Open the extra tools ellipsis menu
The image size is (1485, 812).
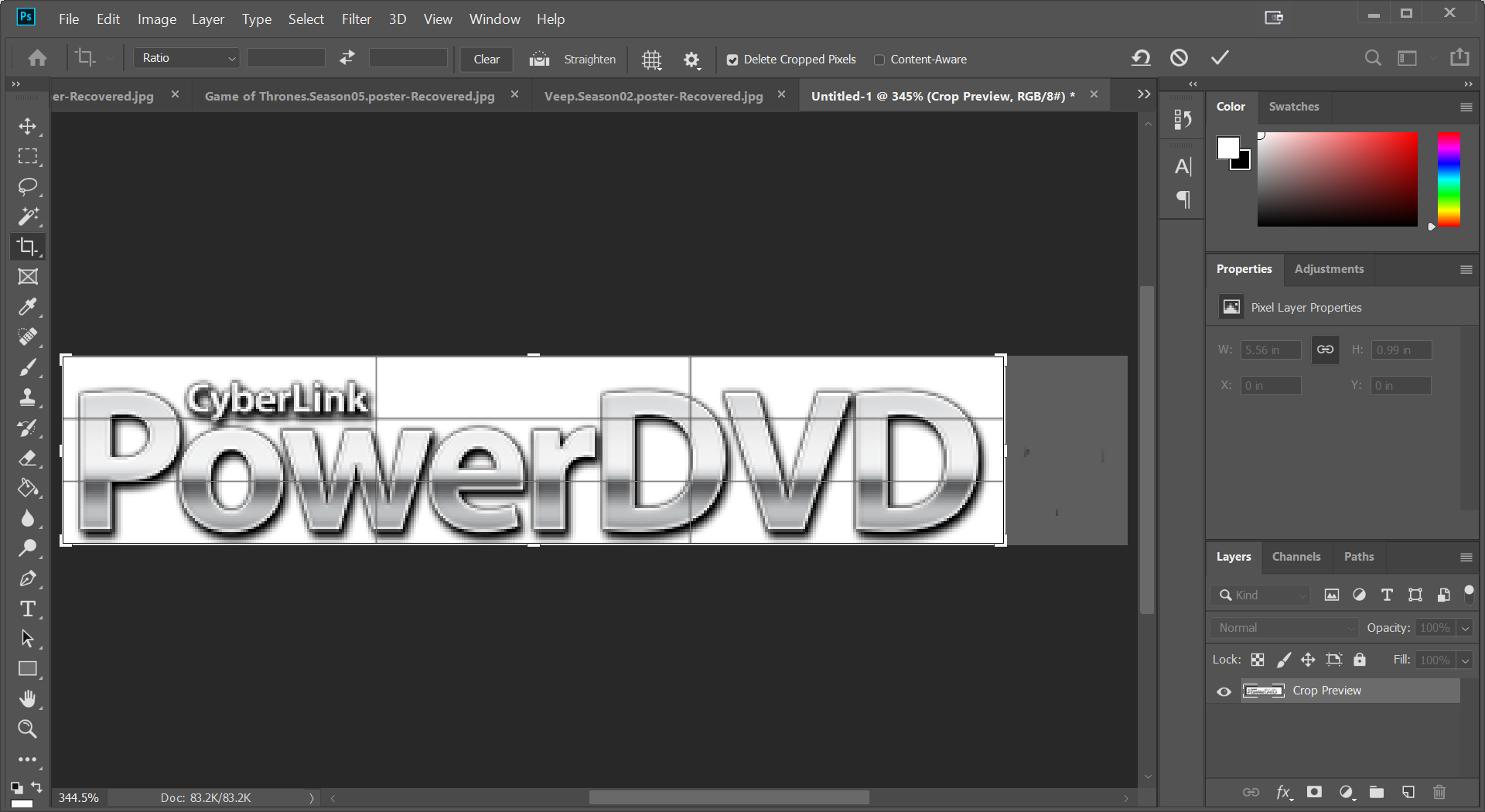point(28,759)
